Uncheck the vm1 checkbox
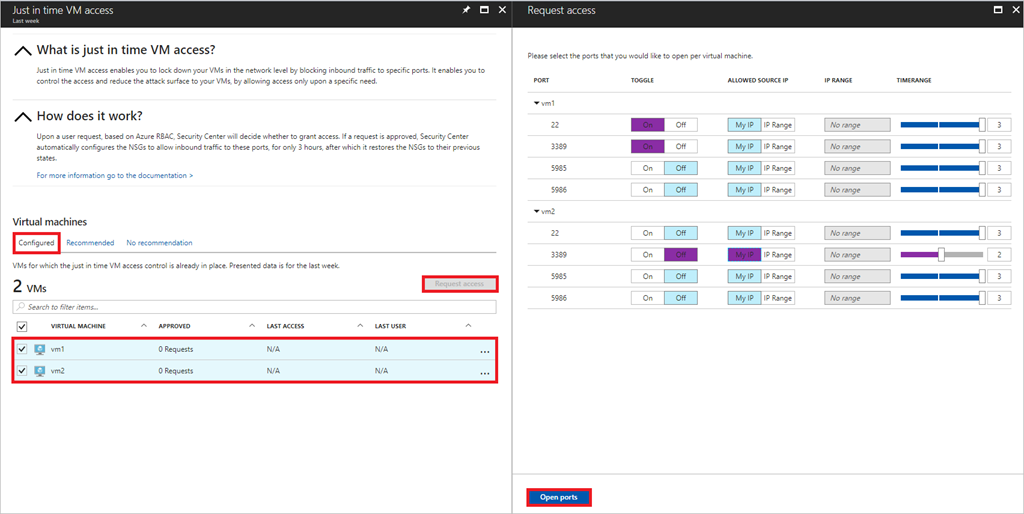1024x514 pixels. (22, 349)
